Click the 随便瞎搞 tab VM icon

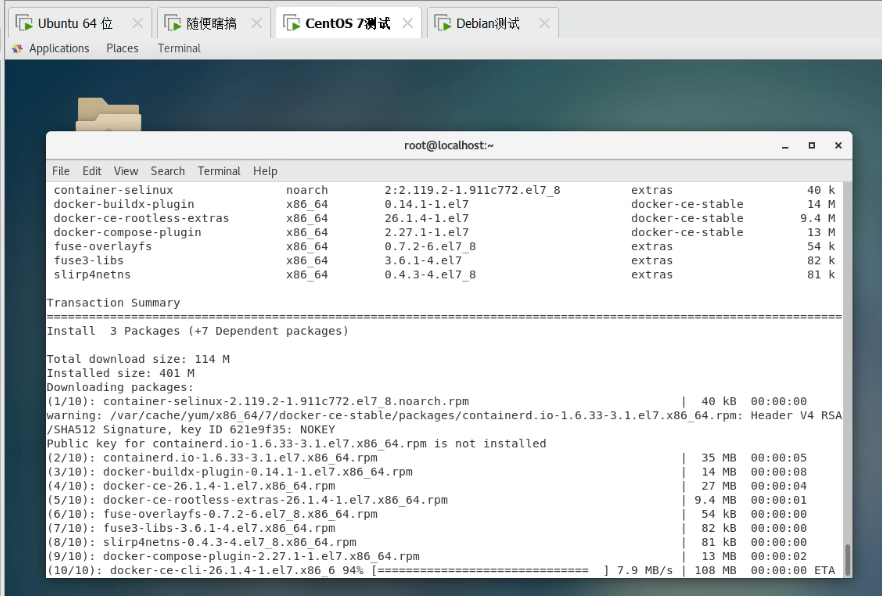(x=173, y=23)
